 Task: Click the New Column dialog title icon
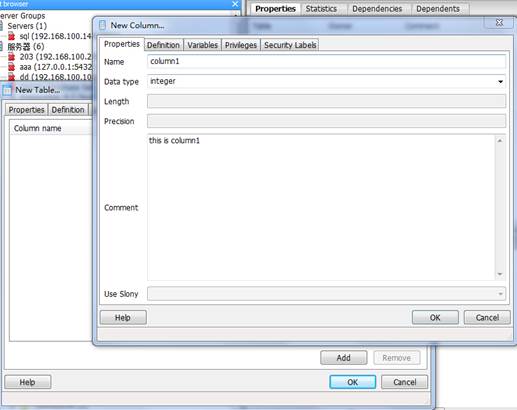pyautogui.click(x=102, y=25)
